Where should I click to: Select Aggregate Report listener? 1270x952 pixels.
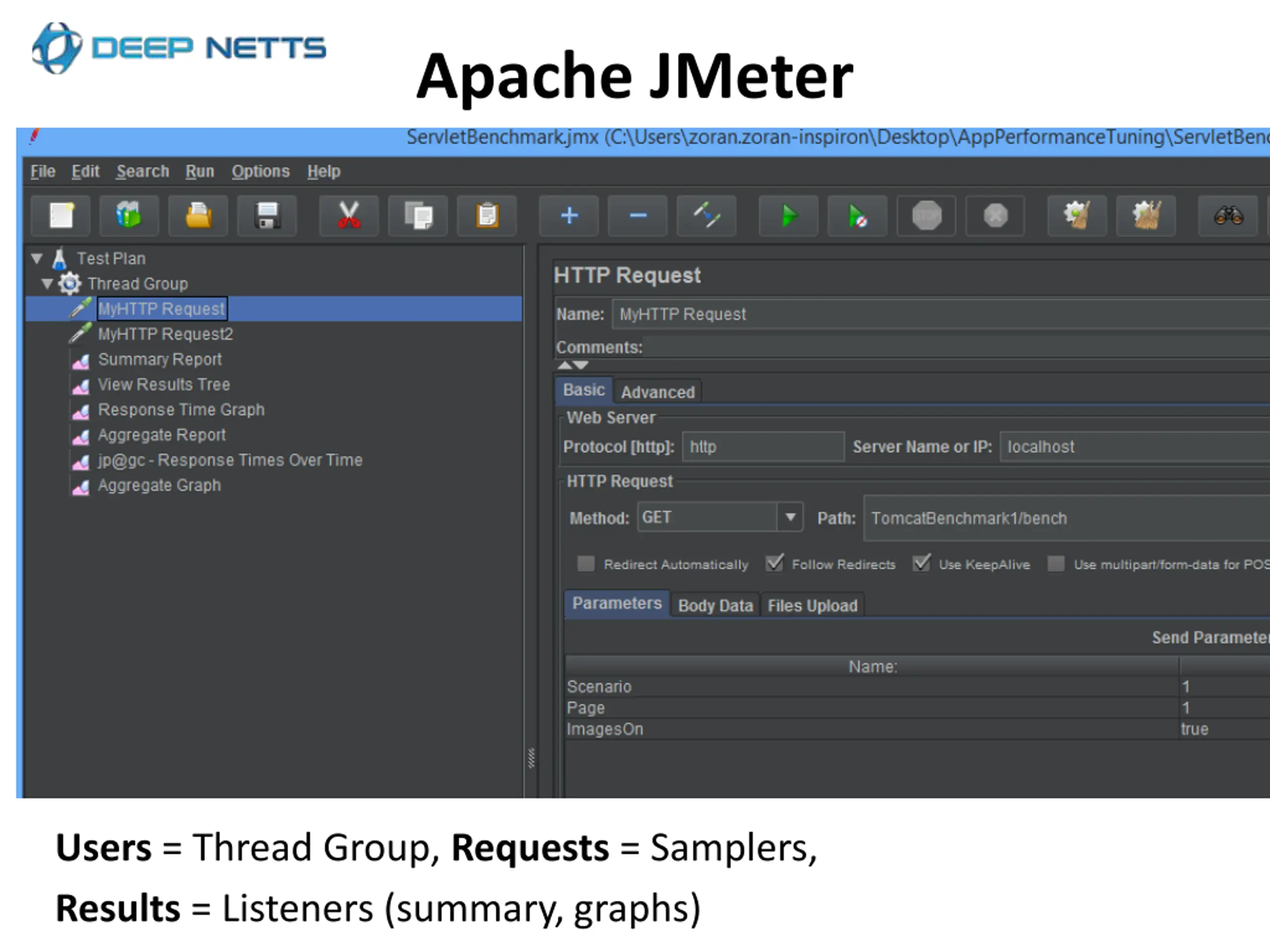[x=162, y=435]
